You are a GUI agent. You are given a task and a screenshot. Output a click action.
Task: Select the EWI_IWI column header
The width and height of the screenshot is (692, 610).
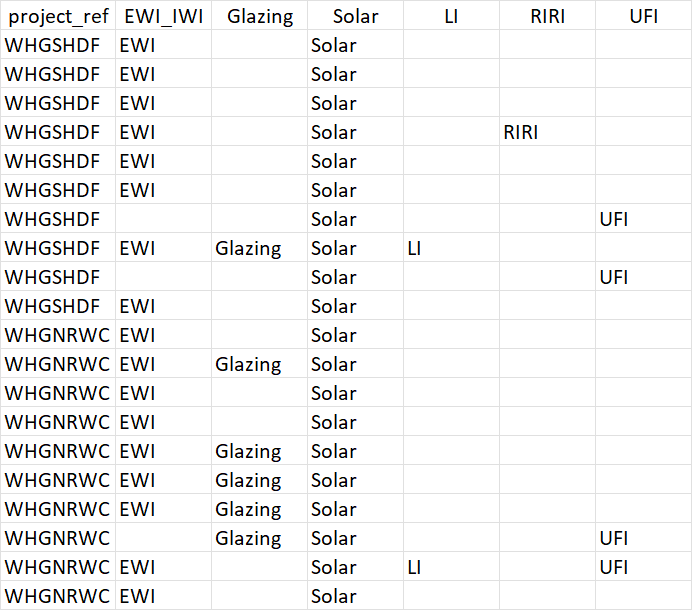pos(163,16)
